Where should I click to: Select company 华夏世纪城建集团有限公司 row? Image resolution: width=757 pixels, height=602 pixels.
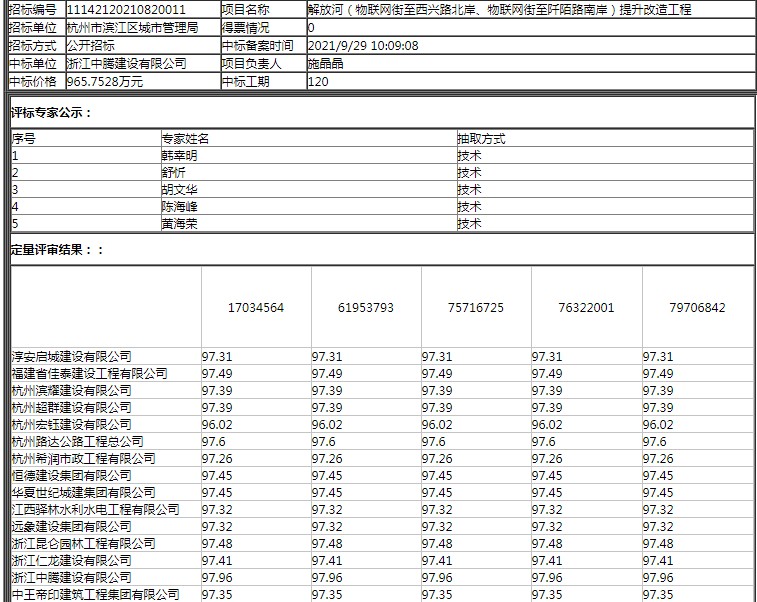(83, 492)
